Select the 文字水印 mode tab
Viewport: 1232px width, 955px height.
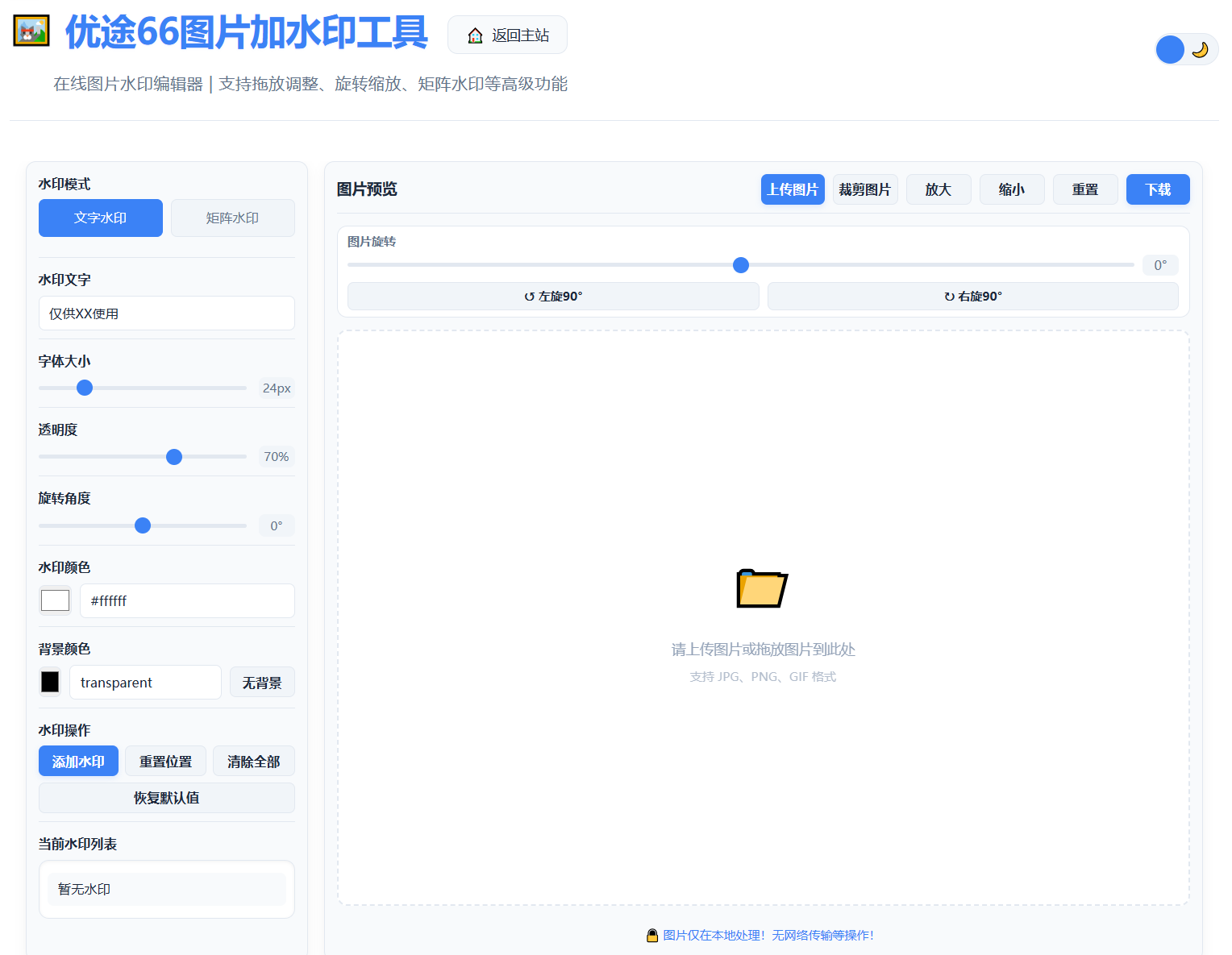[101, 218]
